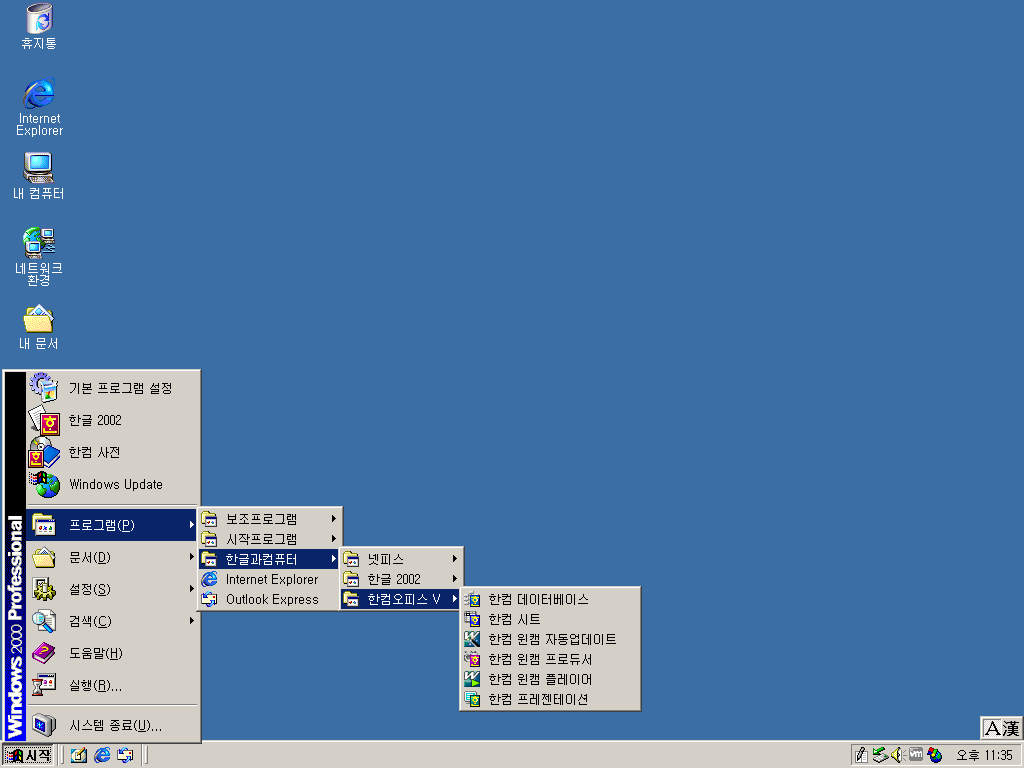The image size is (1024, 768).
Task: Click the A漢 language bar button
Action: coord(1001,728)
